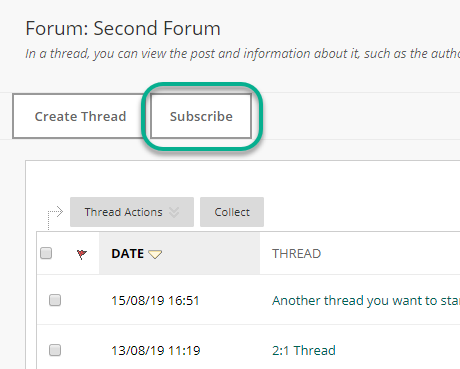This screenshot has width=460, height=369.
Task: Sort by the DATE column header
Action: 179,253
